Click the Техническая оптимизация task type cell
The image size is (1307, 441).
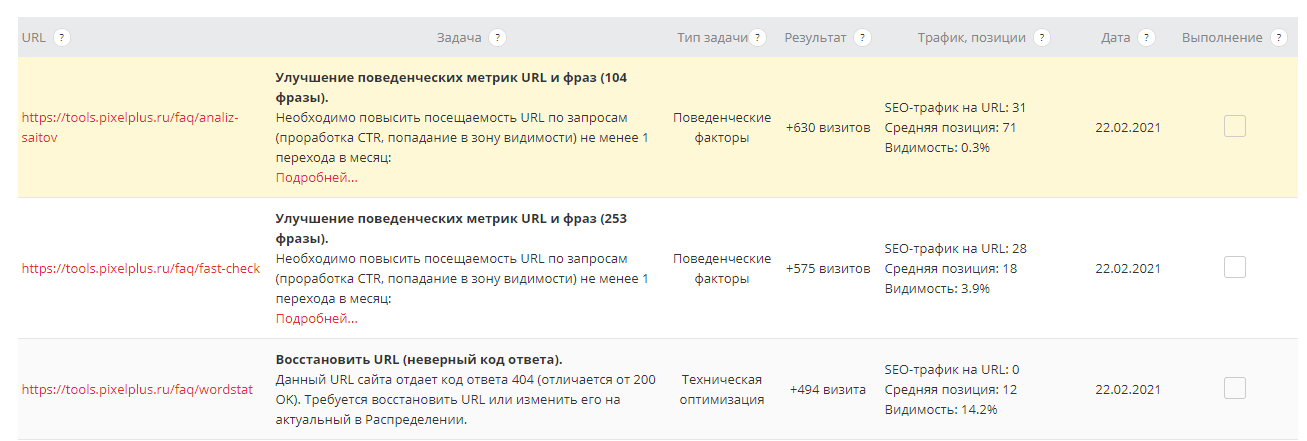(x=721, y=389)
